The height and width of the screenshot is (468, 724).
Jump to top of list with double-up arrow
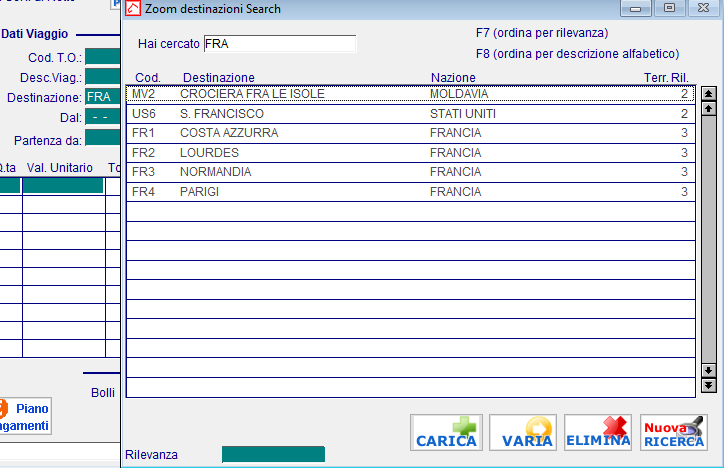[708, 94]
